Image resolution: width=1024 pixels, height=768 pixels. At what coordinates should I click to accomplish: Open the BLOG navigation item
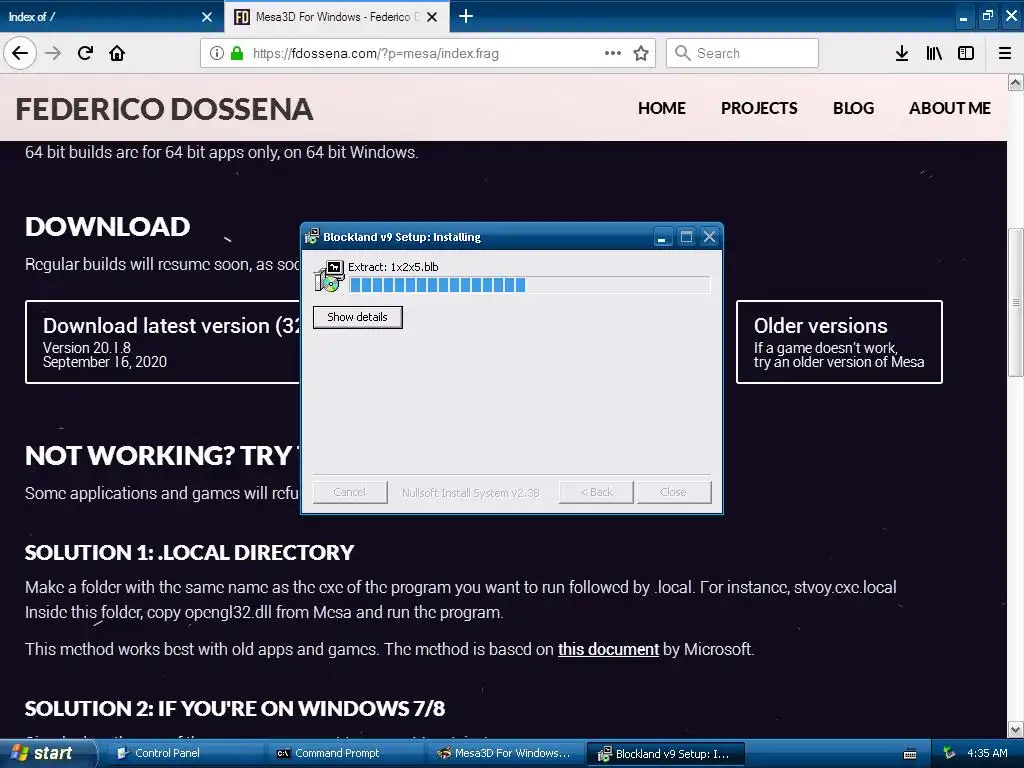(854, 108)
